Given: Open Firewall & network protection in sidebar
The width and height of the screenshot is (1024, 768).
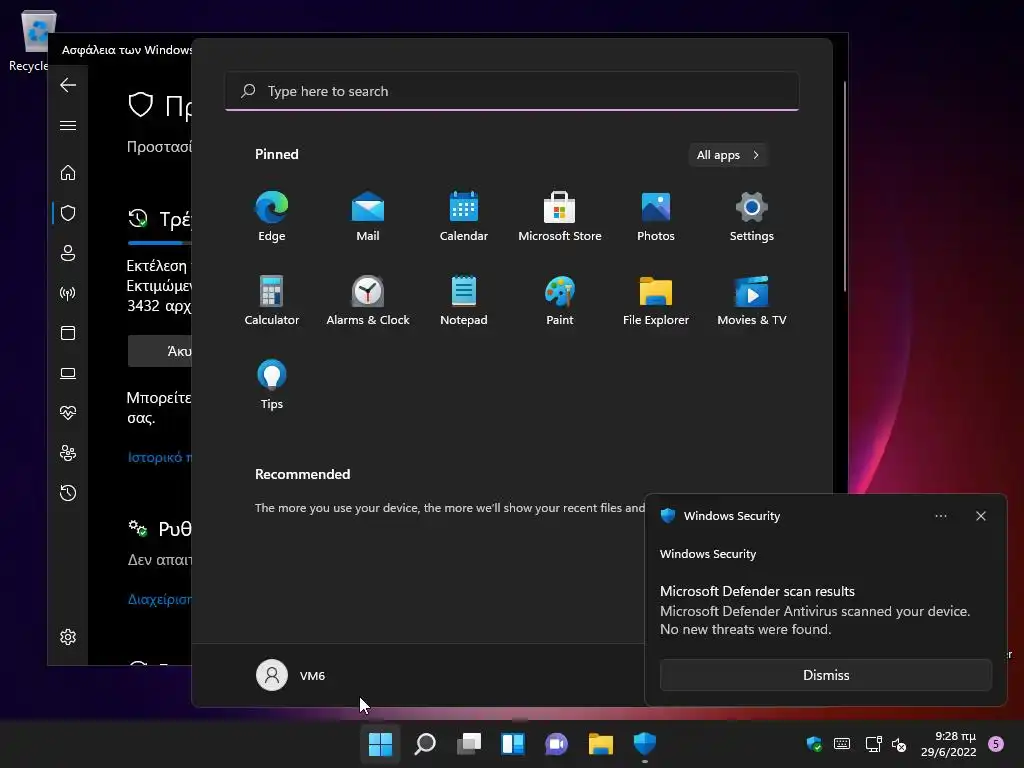Looking at the screenshot, I should click(x=68, y=293).
